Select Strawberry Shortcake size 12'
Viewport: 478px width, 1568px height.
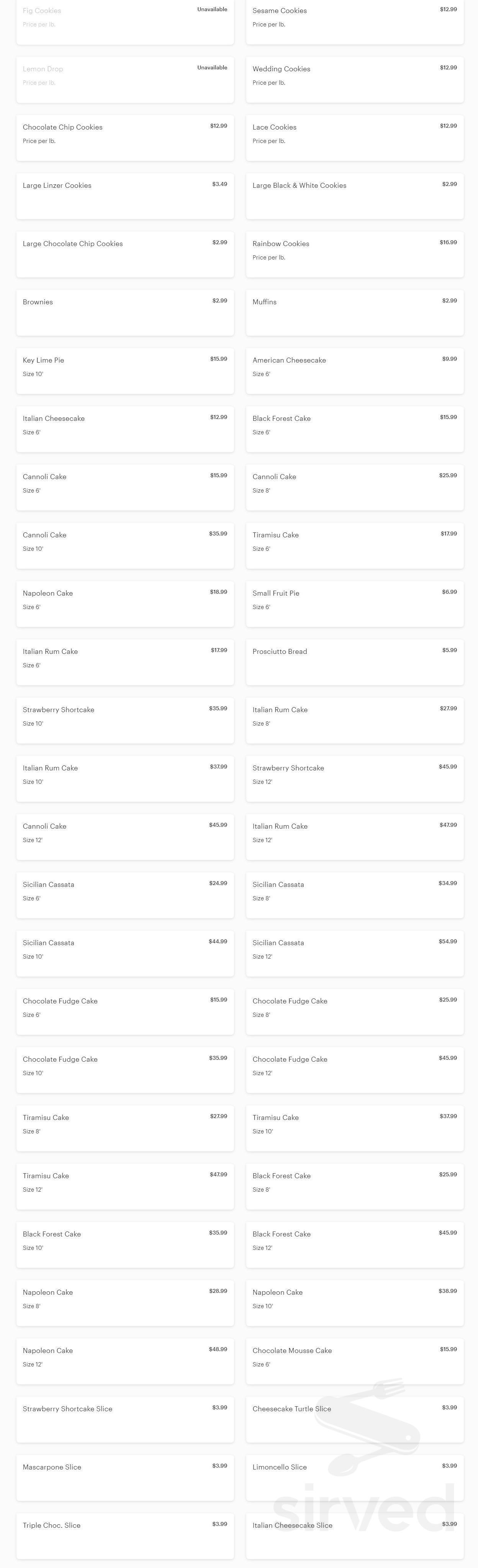[355, 778]
